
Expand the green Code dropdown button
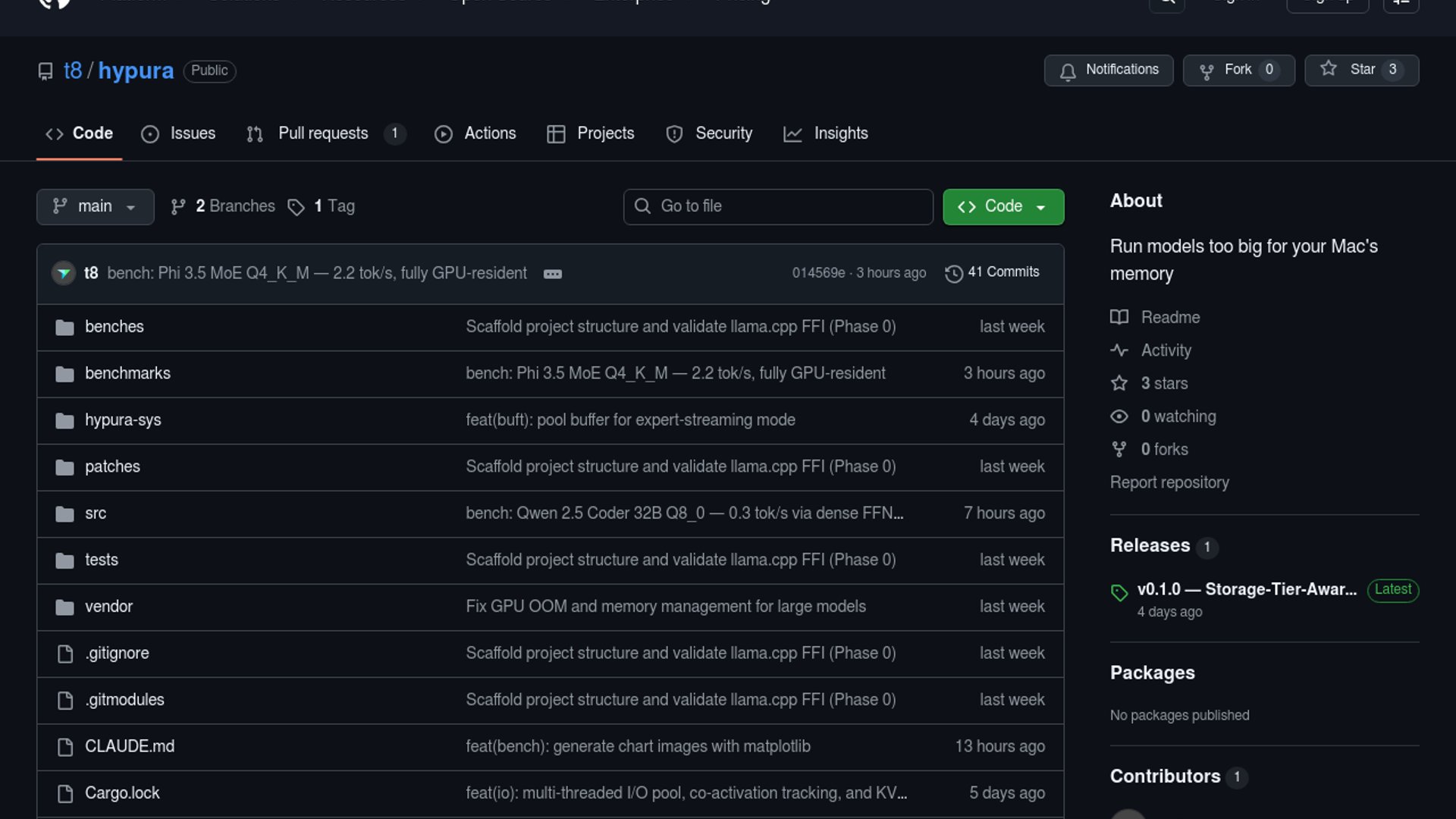pyautogui.click(x=1003, y=207)
